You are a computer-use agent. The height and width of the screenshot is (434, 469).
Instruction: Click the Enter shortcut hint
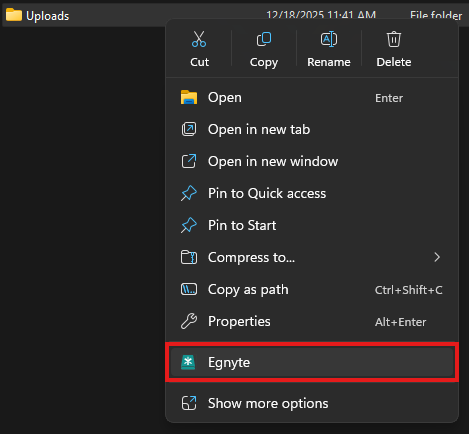point(389,98)
